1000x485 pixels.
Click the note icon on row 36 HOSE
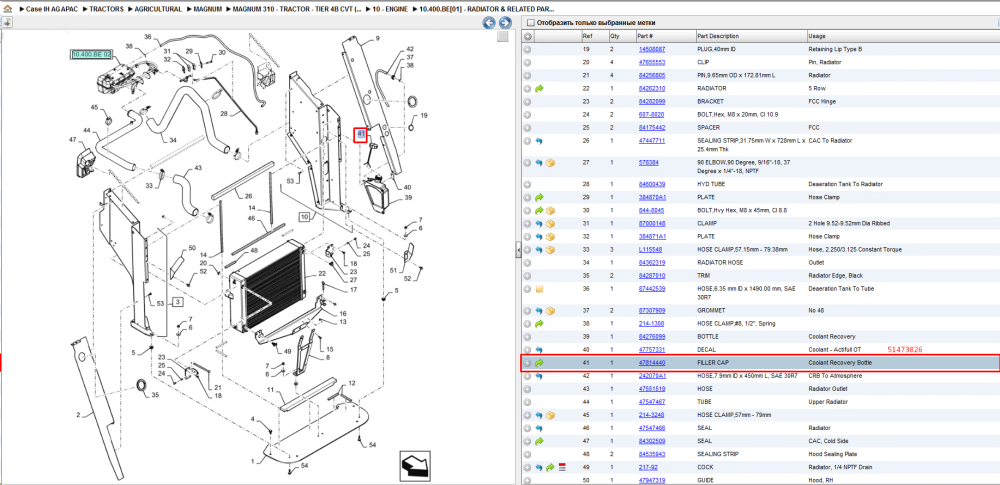tap(539, 289)
